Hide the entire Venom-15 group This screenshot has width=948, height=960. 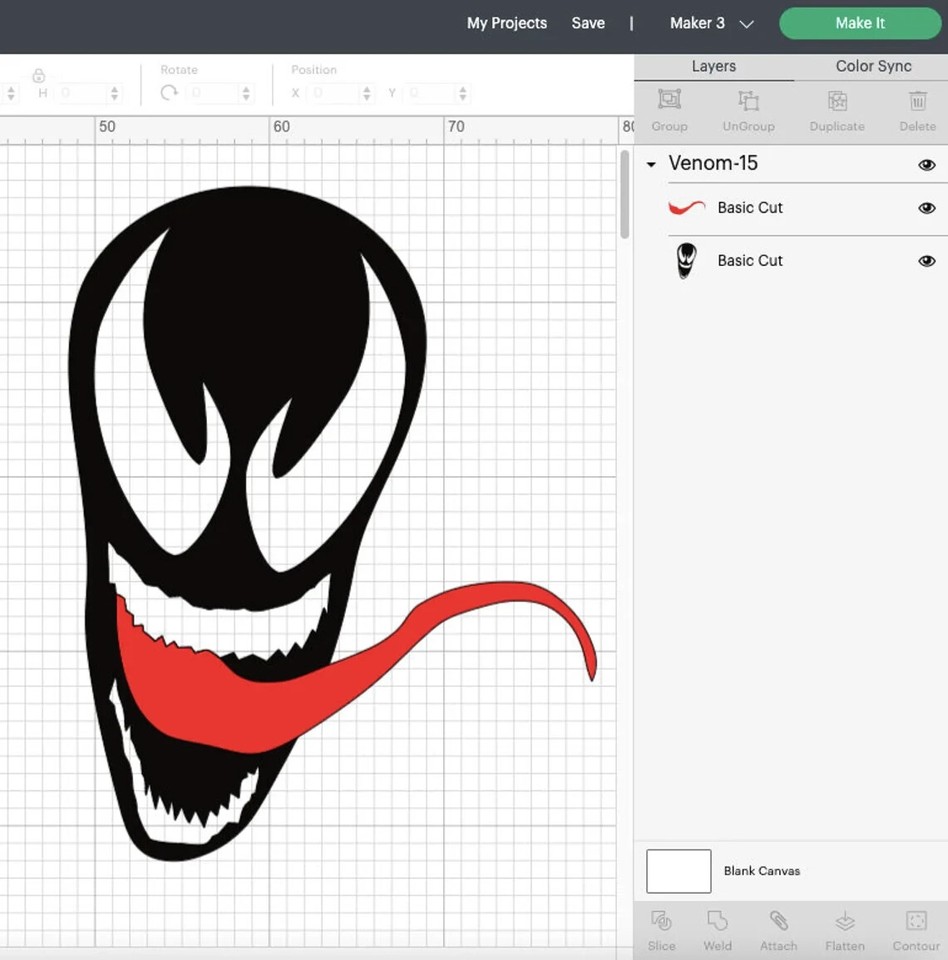click(x=927, y=163)
